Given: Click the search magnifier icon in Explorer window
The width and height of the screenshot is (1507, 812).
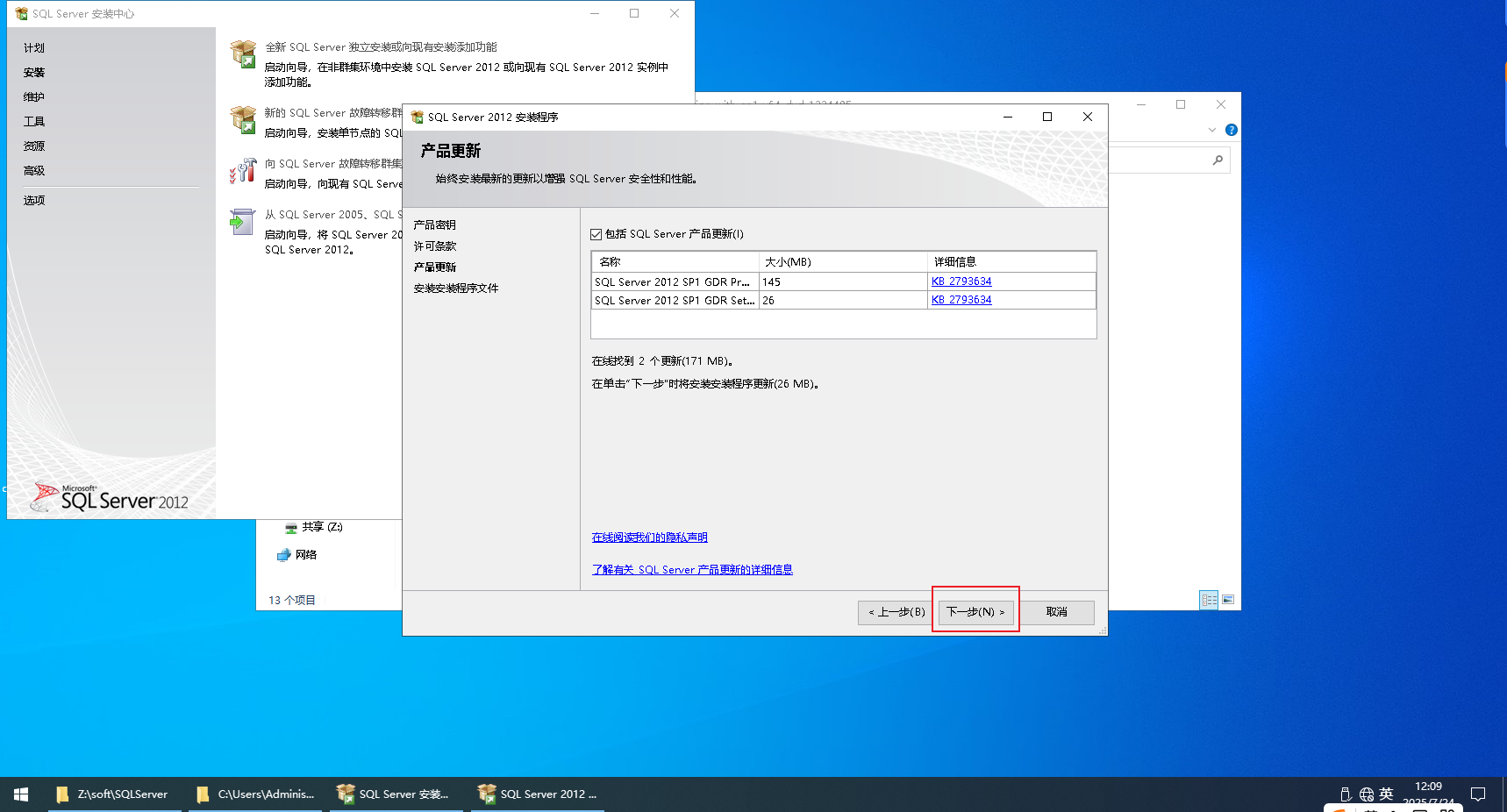Looking at the screenshot, I should [1218, 160].
